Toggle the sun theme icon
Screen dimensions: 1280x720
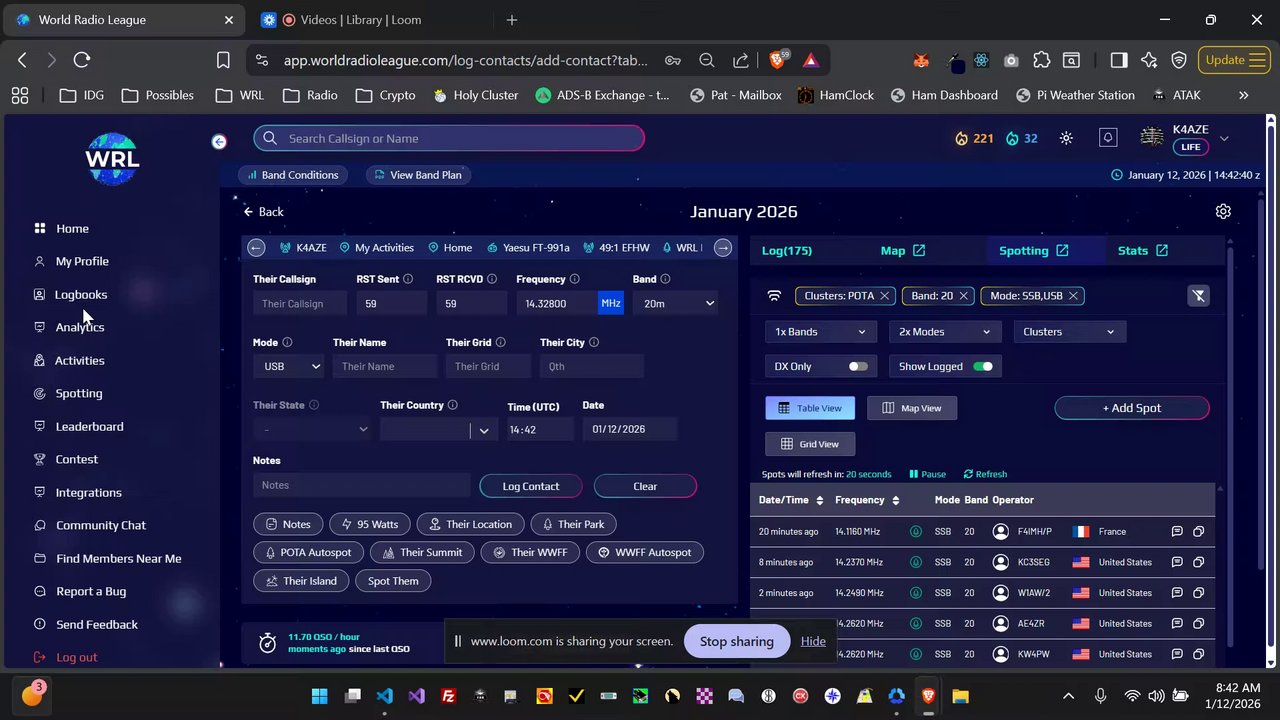pyautogui.click(x=1066, y=138)
